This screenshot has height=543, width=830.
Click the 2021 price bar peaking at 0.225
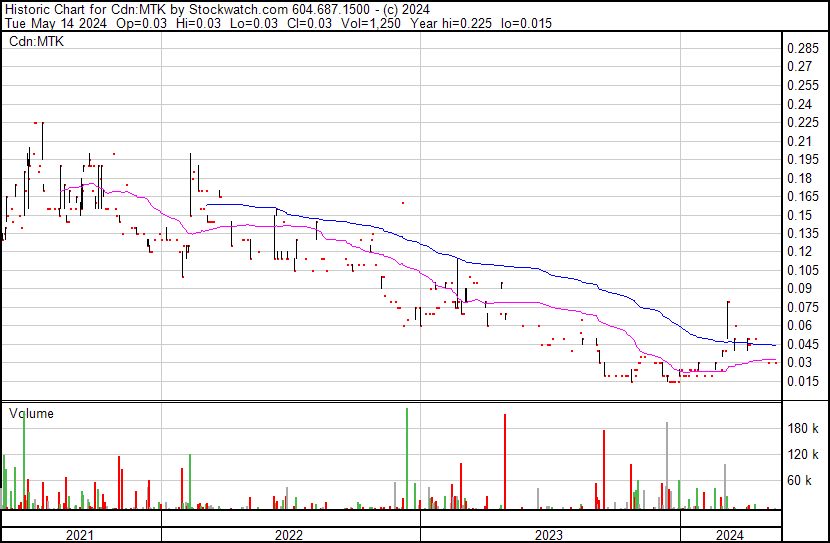point(42,141)
